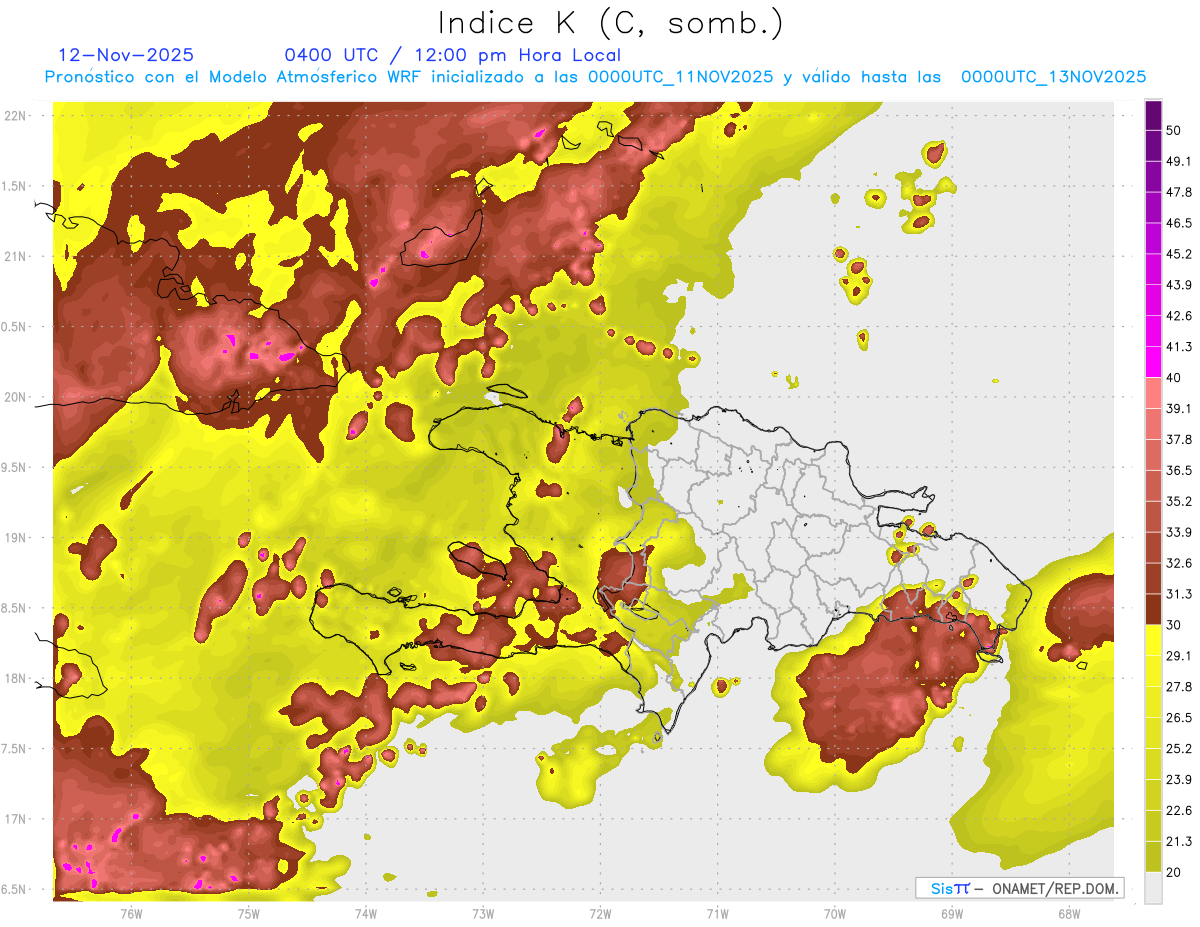Pick the bright yellow swatch between 29.1 and 30
Image resolution: width=1200 pixels, height=927 pixels.
coord(1153,640)
